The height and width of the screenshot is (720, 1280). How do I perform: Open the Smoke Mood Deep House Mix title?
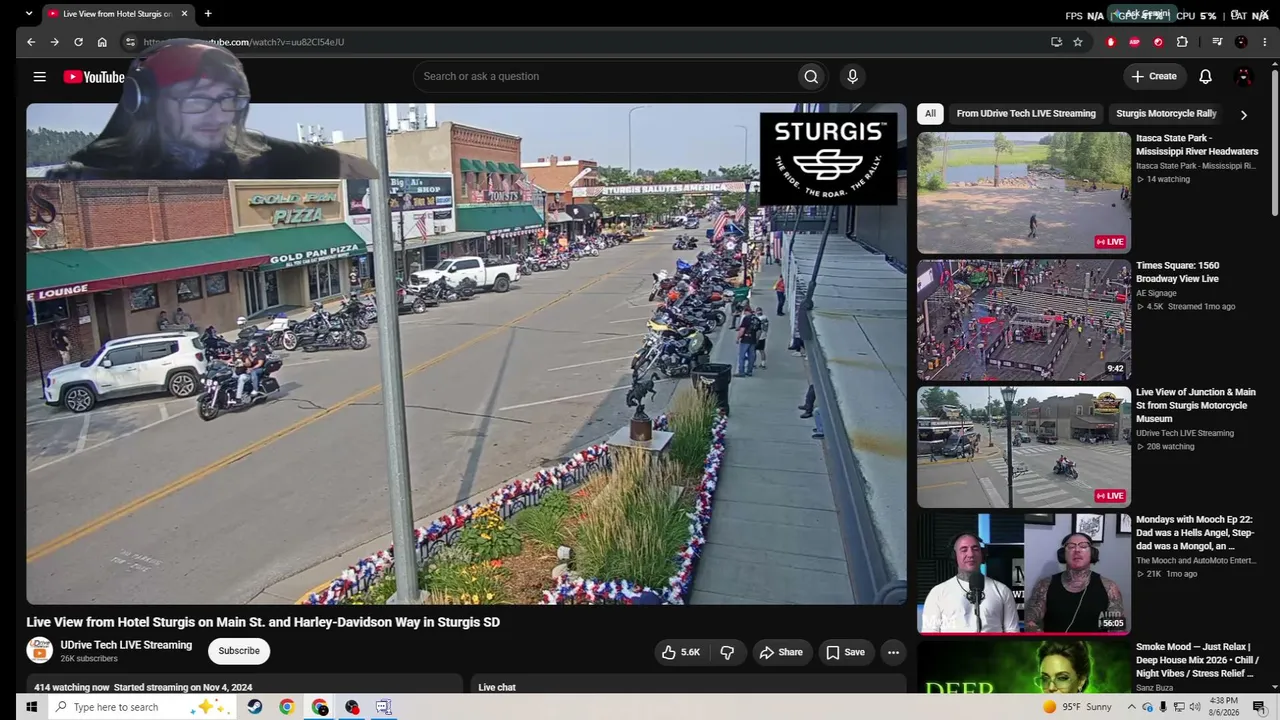pos(1197,661)
